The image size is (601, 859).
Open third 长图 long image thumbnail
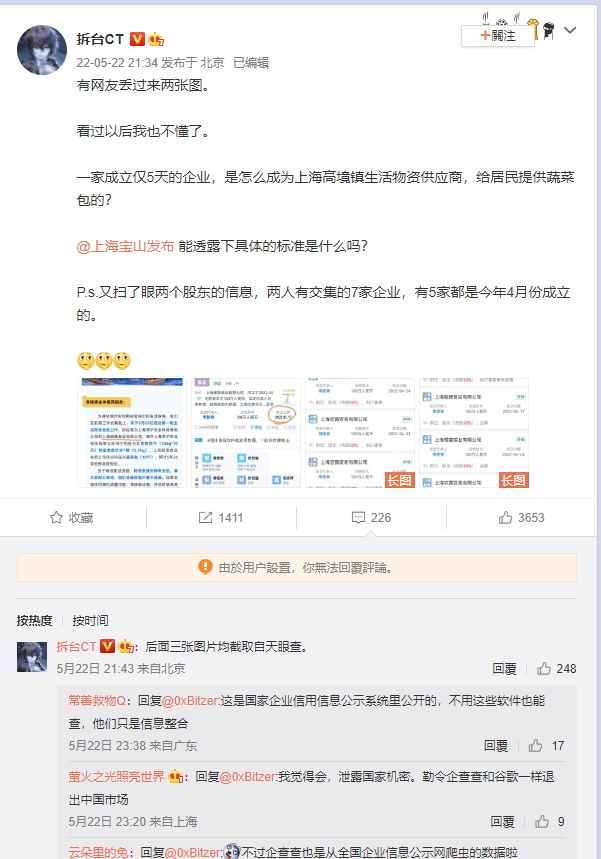[x=360, y=433]
